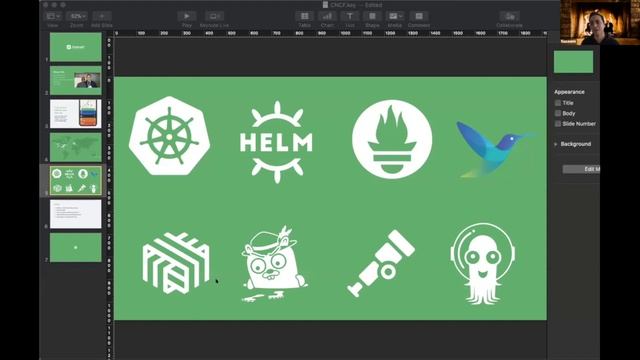The image size is (640, 360).
Task: Open slide 2 thumbnail with speaker photo
Action: pos(76,80)
